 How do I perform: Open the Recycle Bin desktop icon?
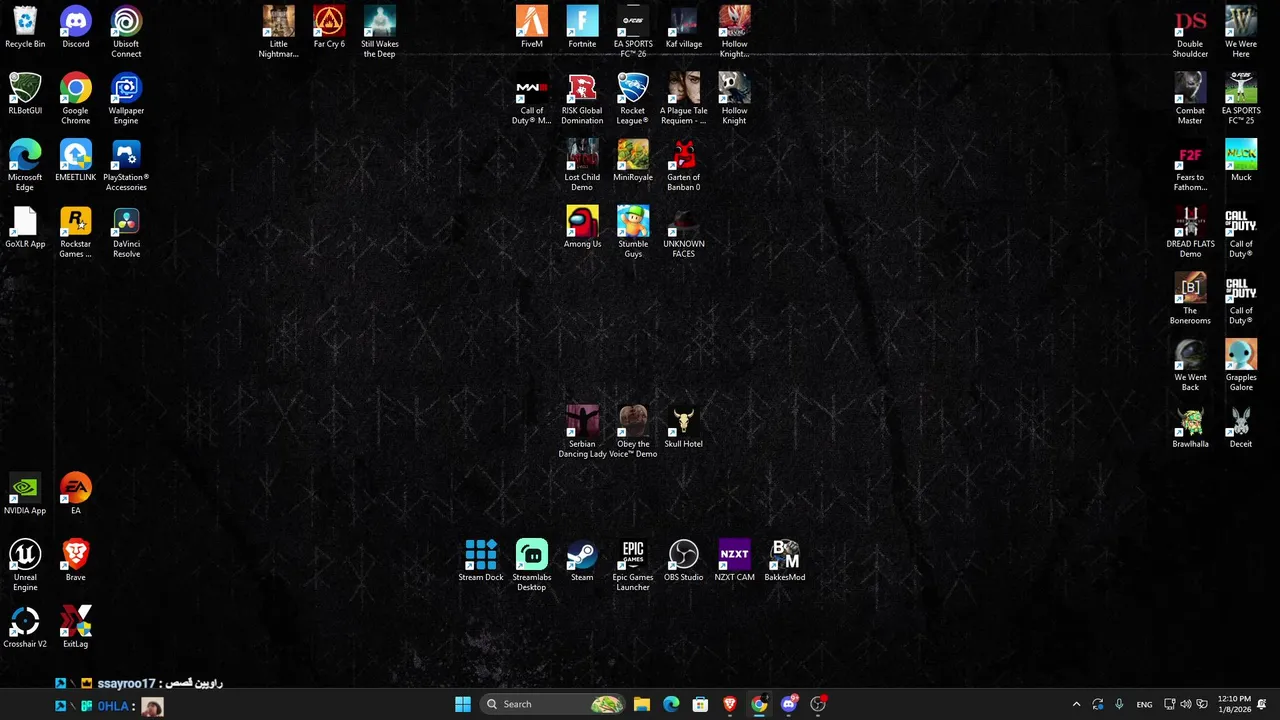(25, 28)
